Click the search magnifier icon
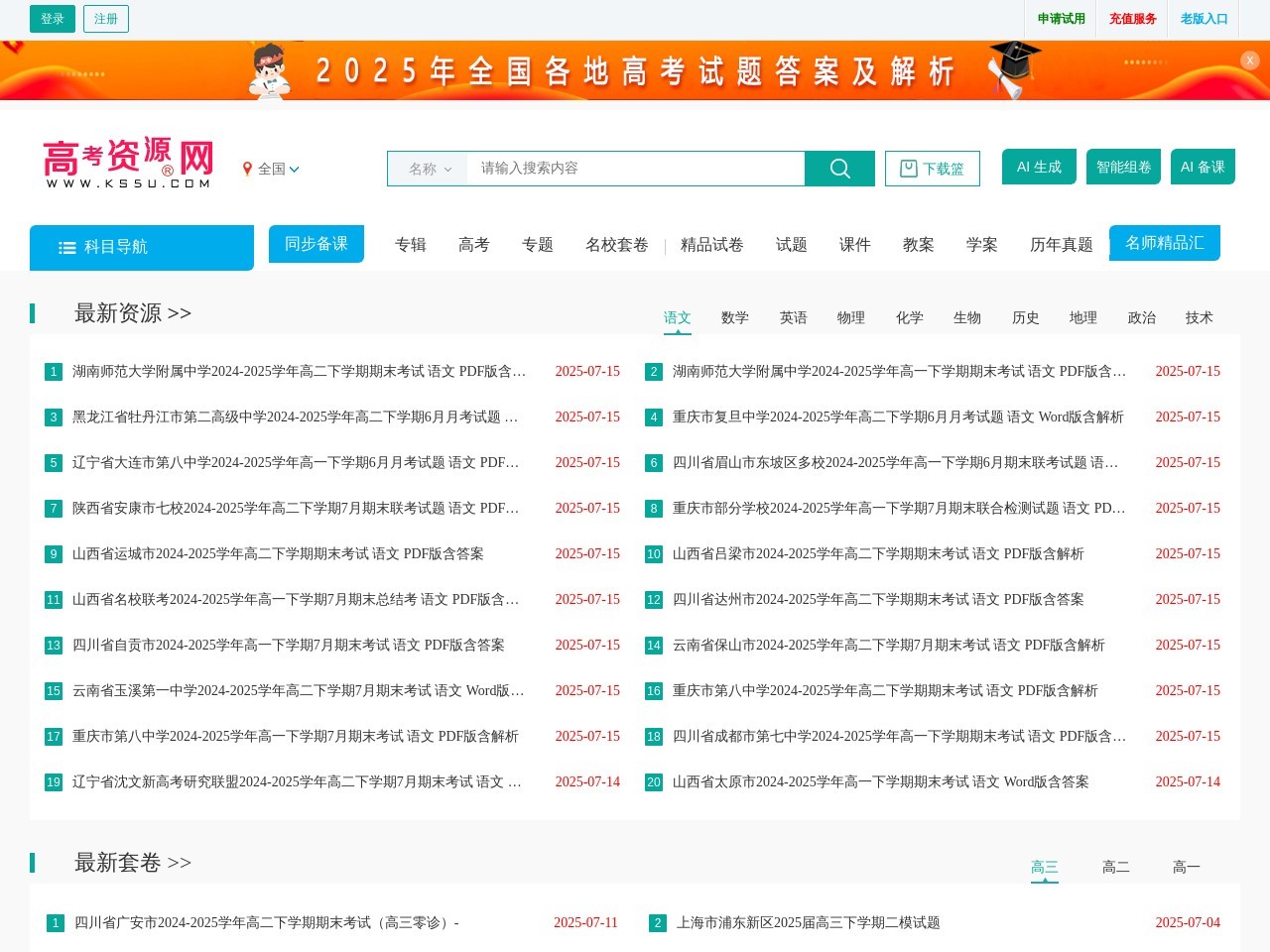 839,169
